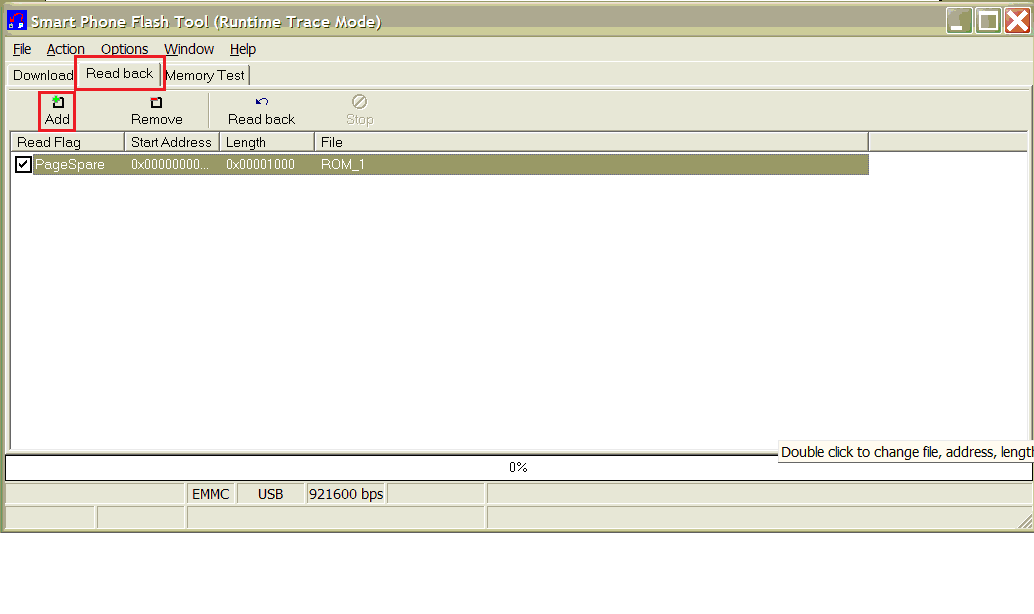This screenshot has width=1034, height=614.
Task: Select the ROM_1 file cell
Action: click(343, 164)
